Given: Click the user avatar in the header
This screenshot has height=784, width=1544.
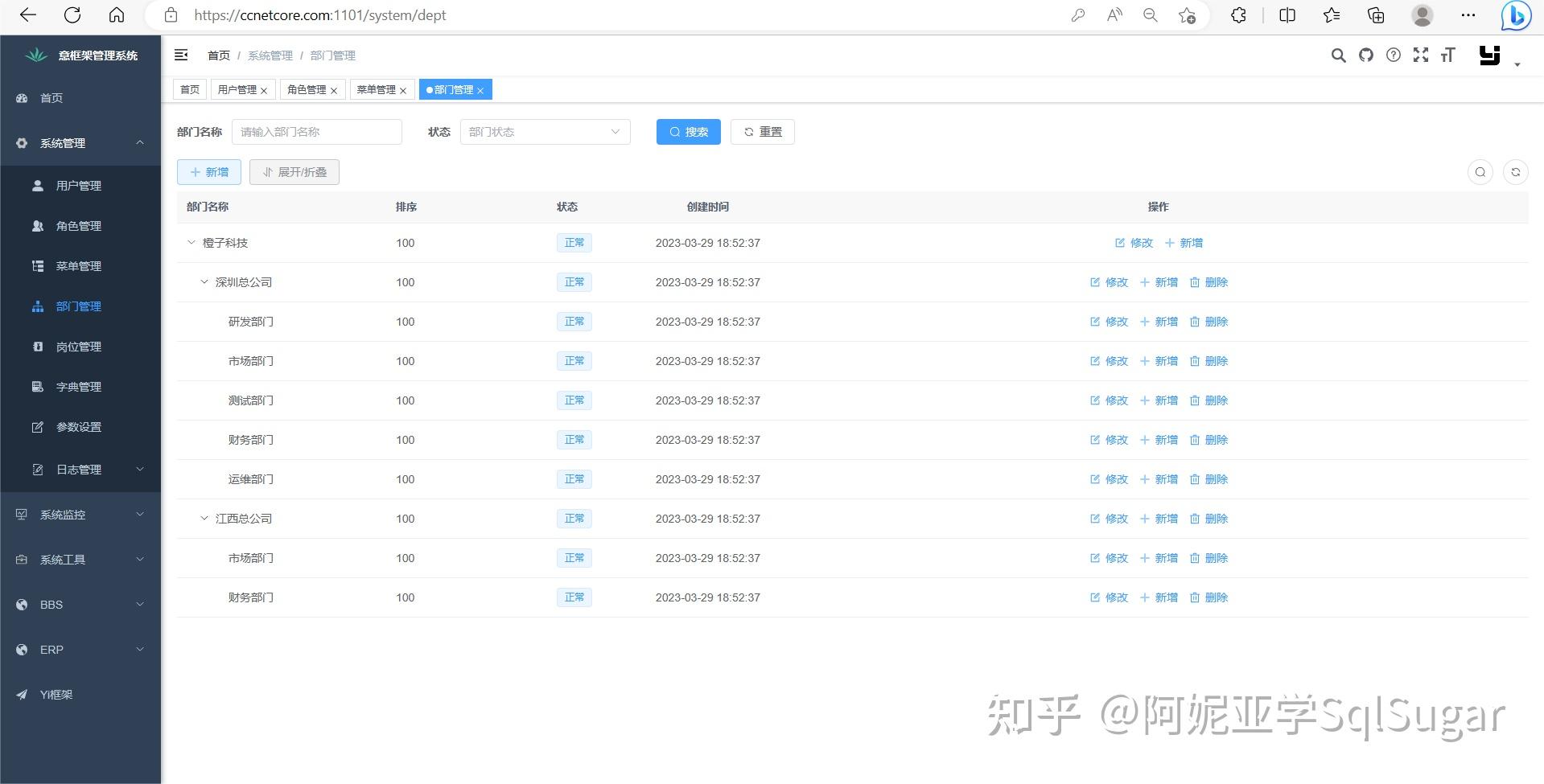Looking at the screenshot, I should coord(1488,55).
